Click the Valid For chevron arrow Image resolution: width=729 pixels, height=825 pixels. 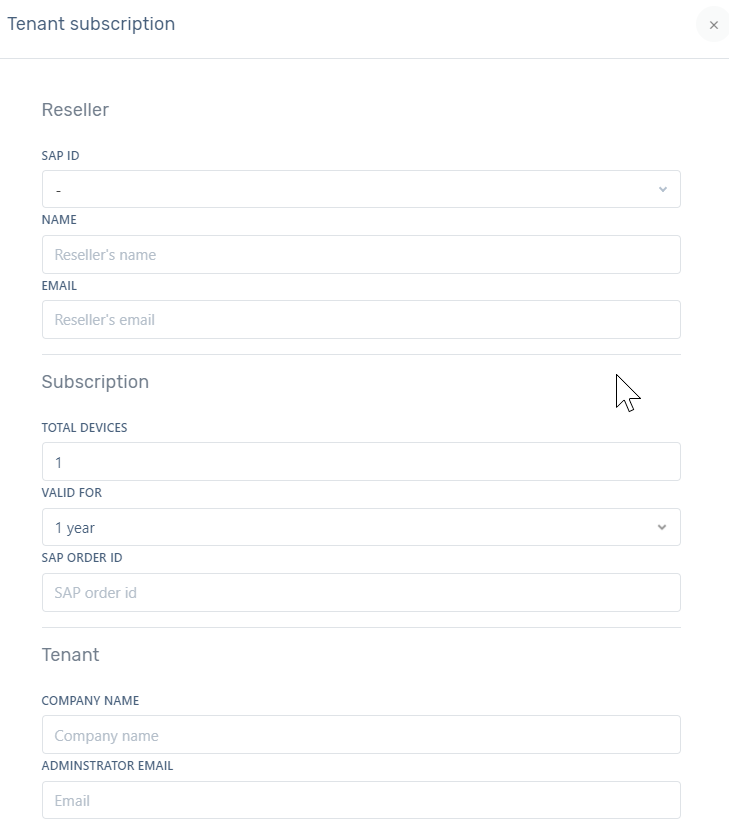(662, 527)
